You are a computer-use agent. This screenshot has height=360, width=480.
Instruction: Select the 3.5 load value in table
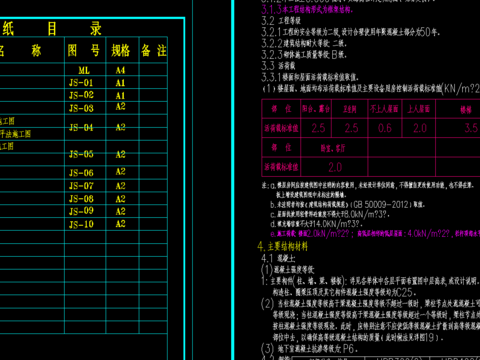click(x=471, y=128)
